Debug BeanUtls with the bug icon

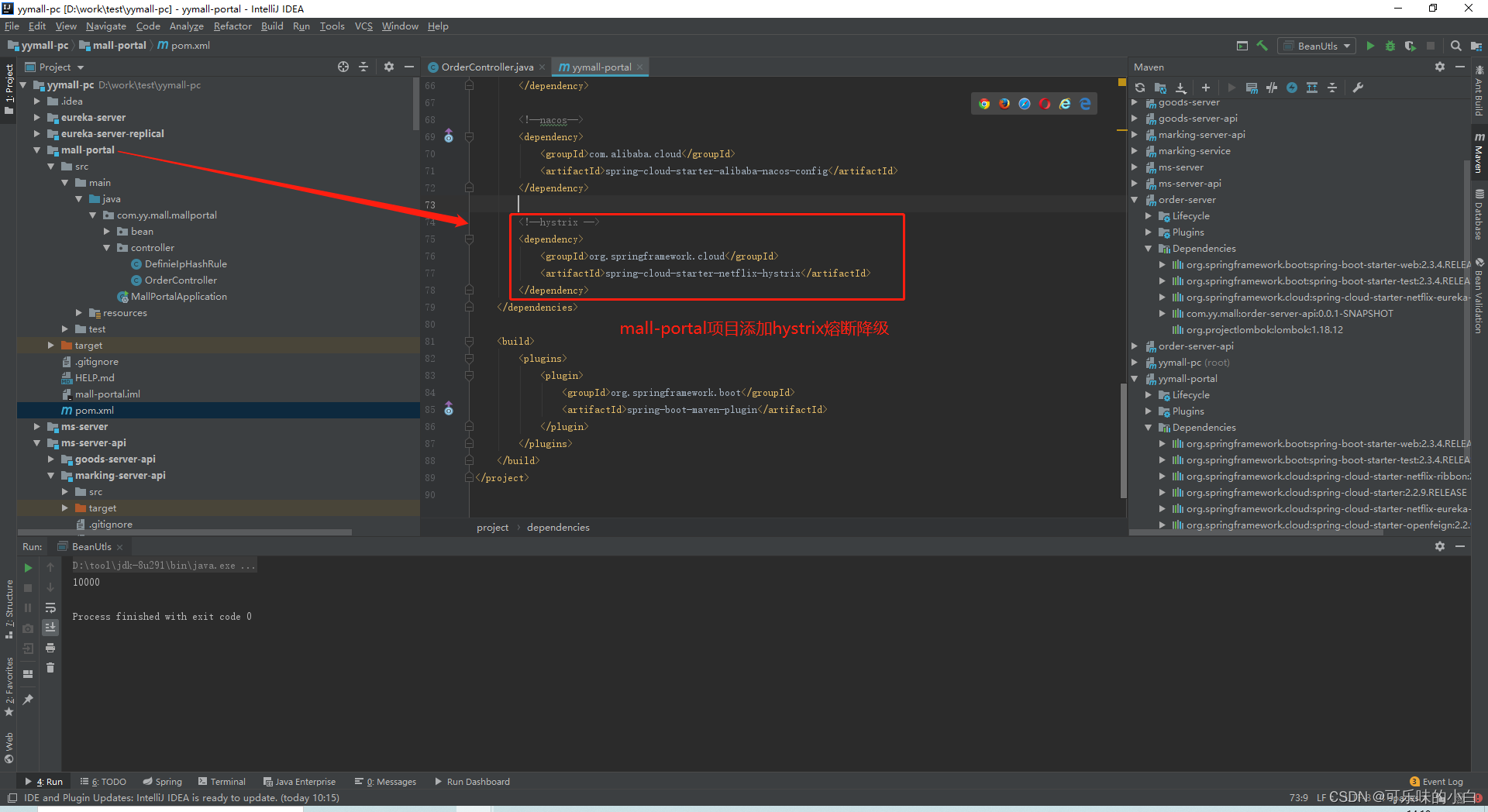coord(1390,46)
